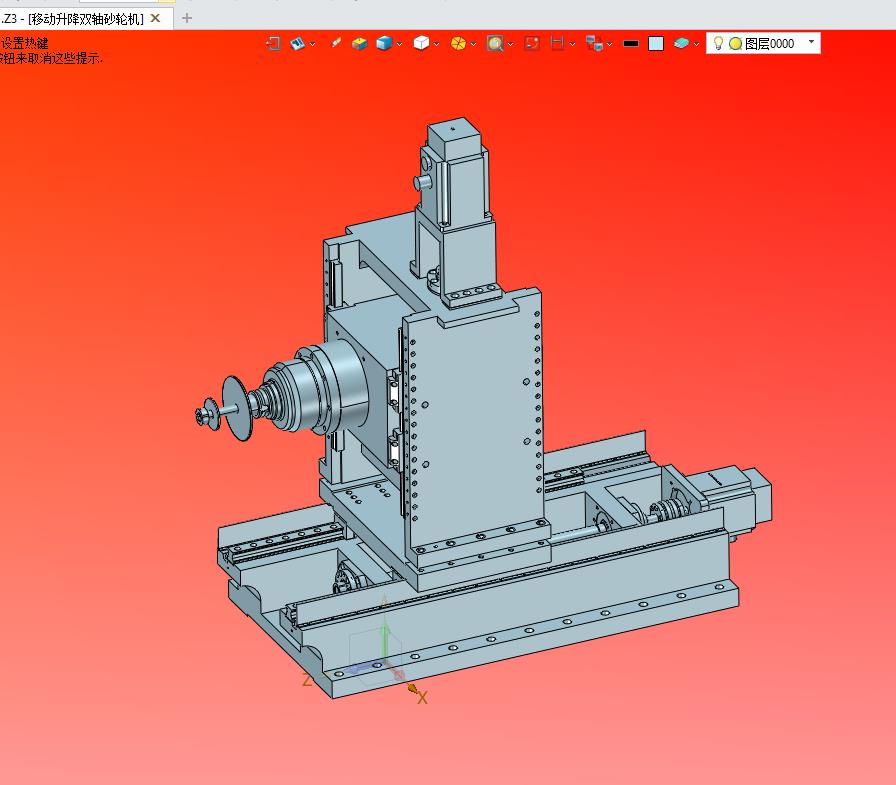
Task: Open the teal plane dropdown arrow
Action: click(x=697, y=44)
